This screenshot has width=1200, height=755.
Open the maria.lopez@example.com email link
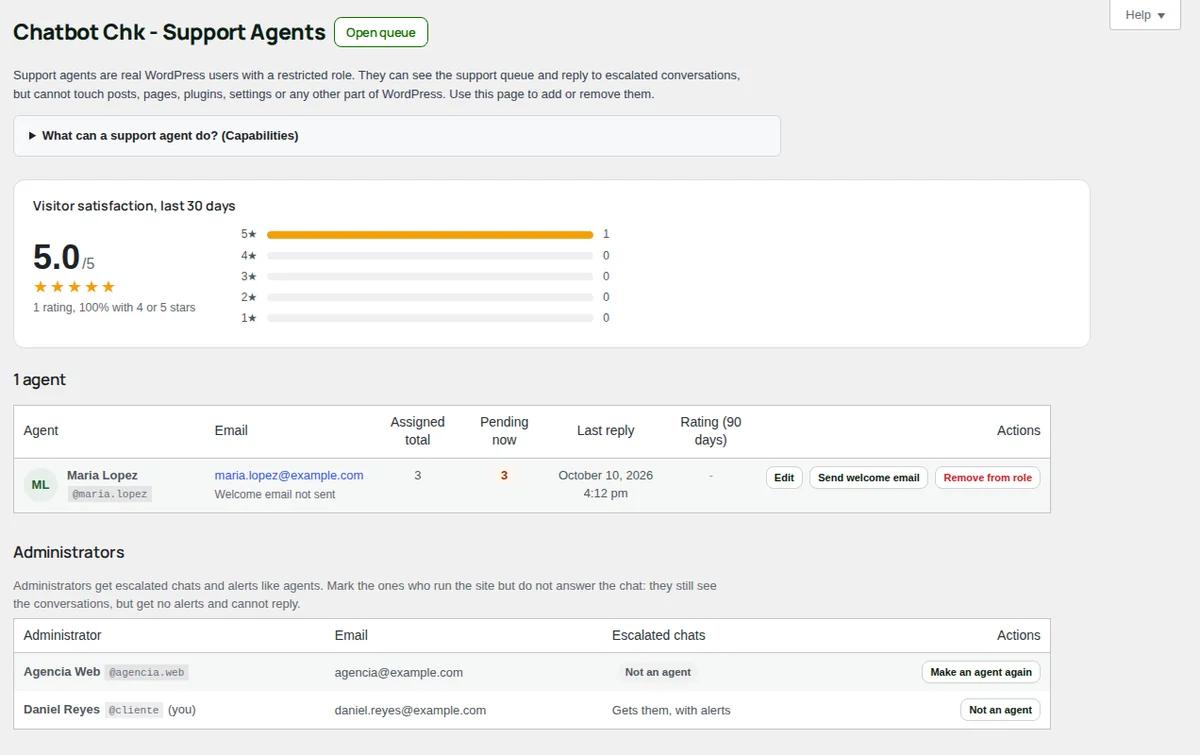coord(289,475)
